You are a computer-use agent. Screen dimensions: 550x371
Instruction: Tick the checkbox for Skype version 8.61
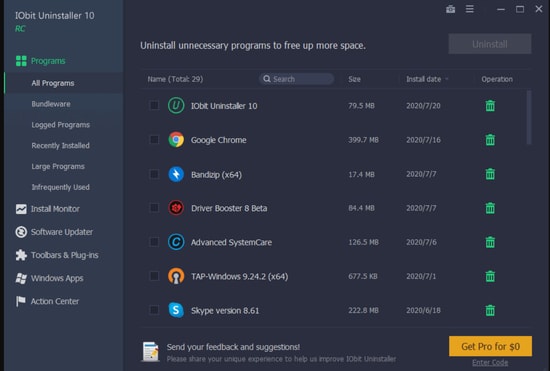pos(154,310)
